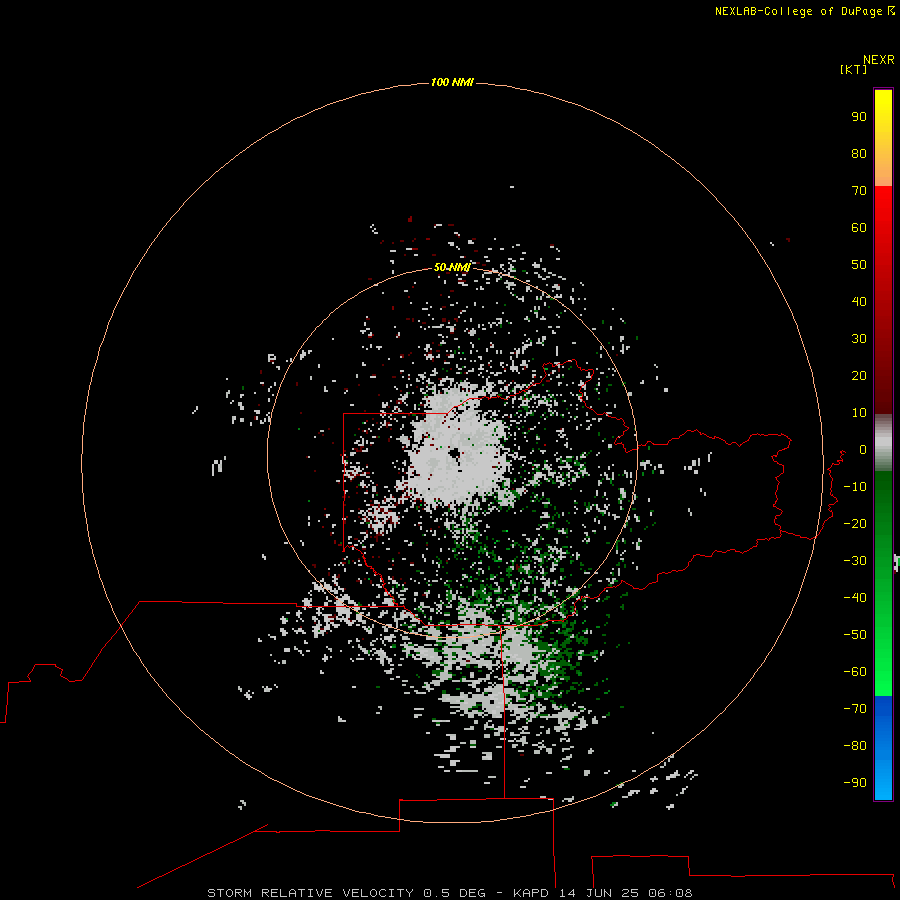The image size is (900, 900).
Task: Click the 60 value on the velocity scale
Action: tap(859, 228)
